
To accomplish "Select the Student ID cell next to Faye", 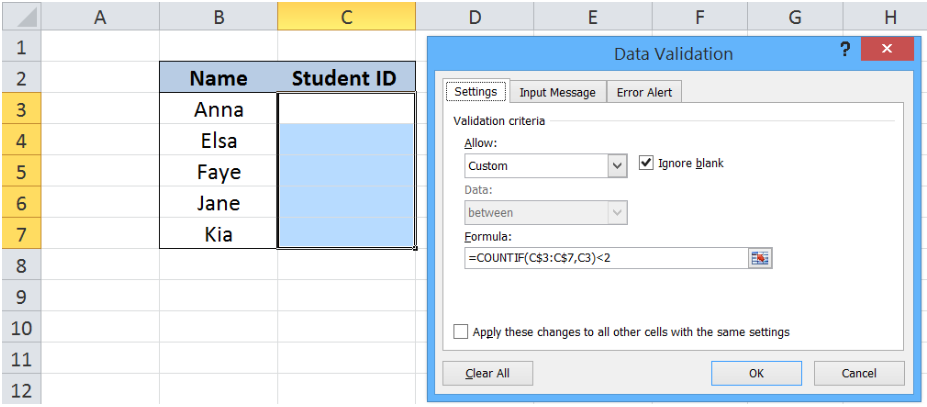I will (346, 172).
